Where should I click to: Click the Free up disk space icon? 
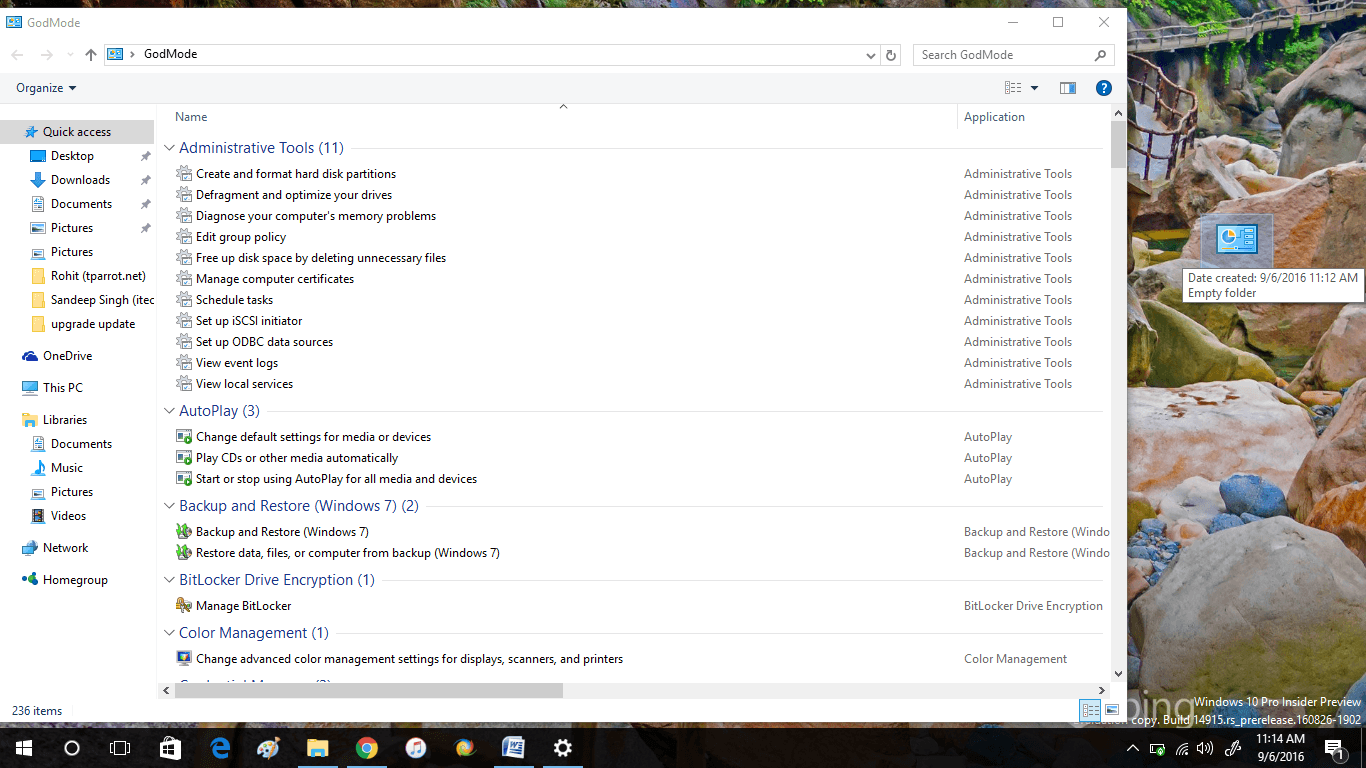[184, 258]
